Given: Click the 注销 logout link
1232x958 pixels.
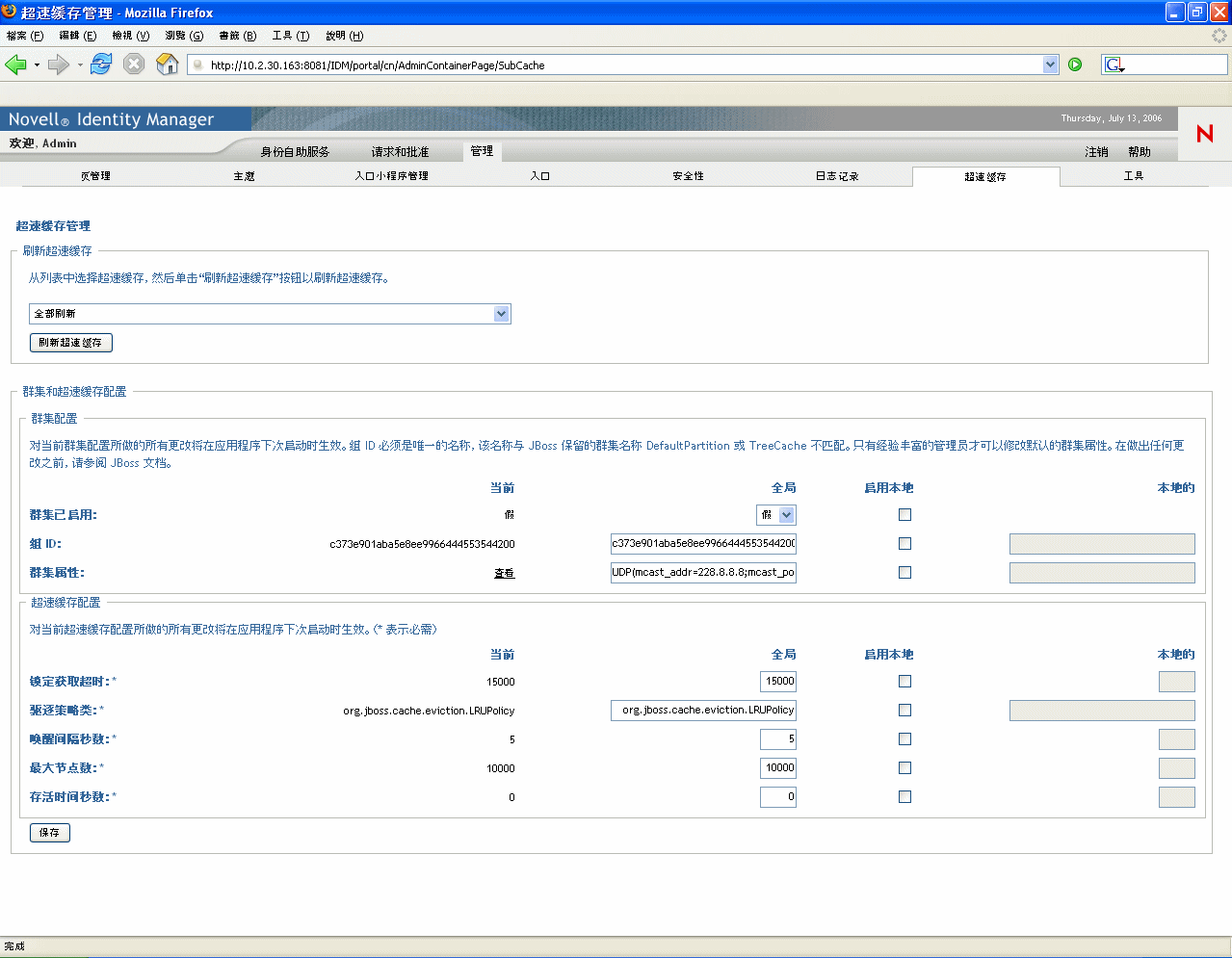Looking at the screenshot, I should tap(1096, 152).
